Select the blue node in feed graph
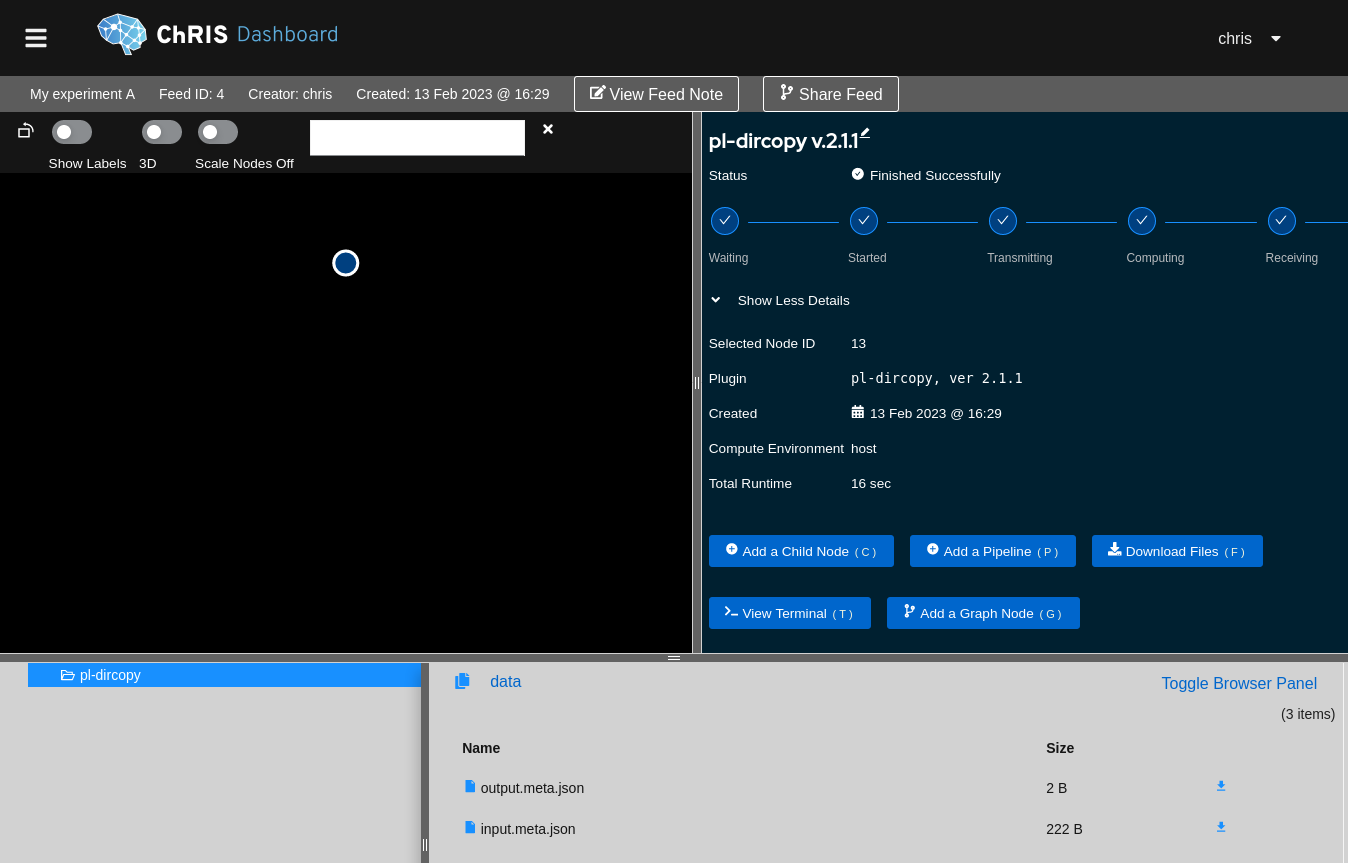Viewport: 1348px width, 863px height. pyautogui.click(x=346, y=263)
